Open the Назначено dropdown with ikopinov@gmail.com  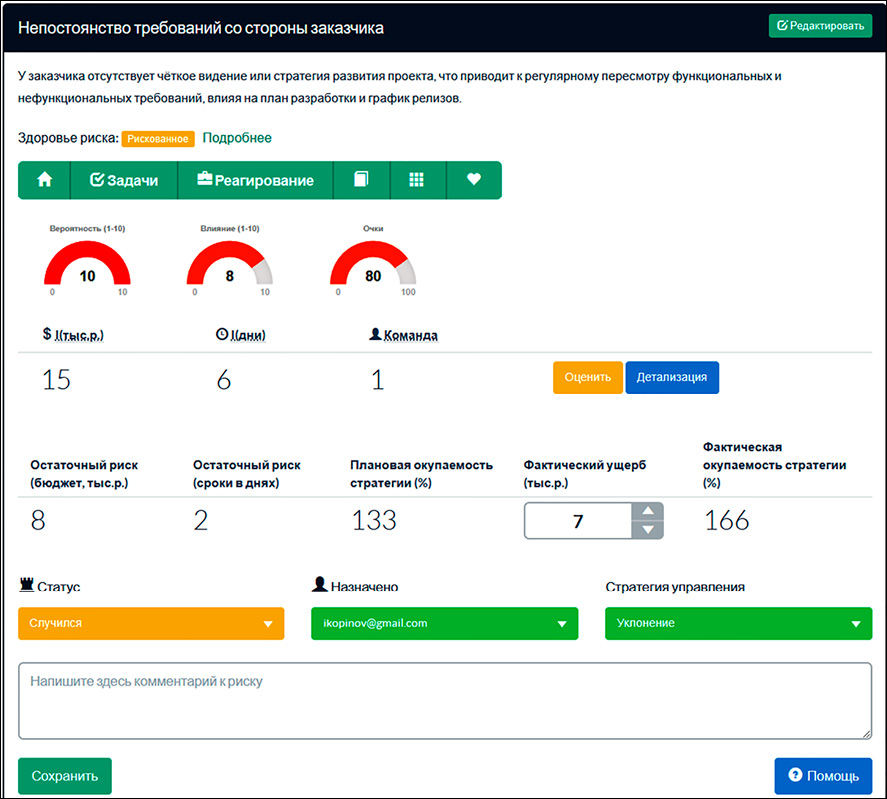click(x=444, y=623)
